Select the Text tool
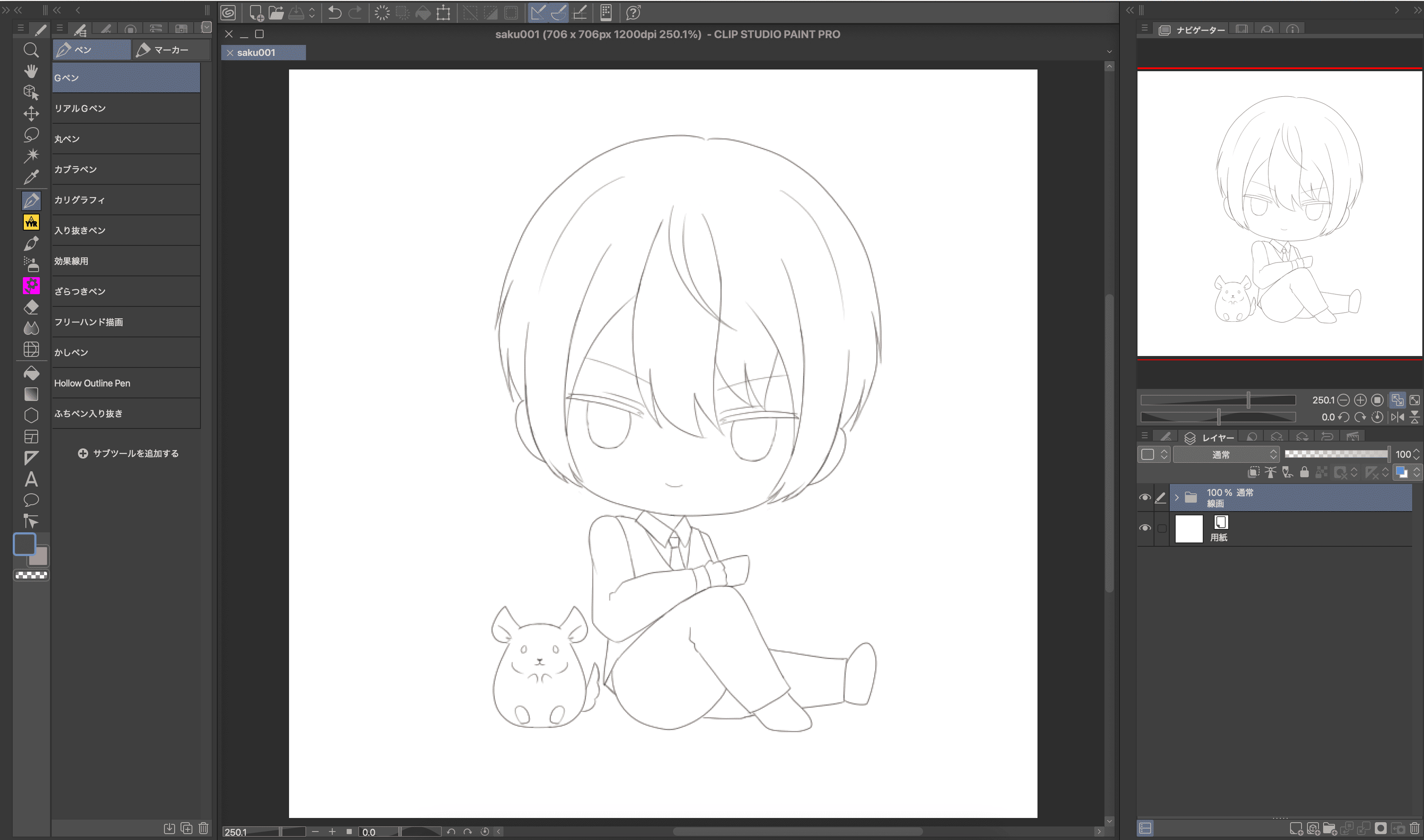The height and width of the screenshot is (840, 1424). (31, 479)
